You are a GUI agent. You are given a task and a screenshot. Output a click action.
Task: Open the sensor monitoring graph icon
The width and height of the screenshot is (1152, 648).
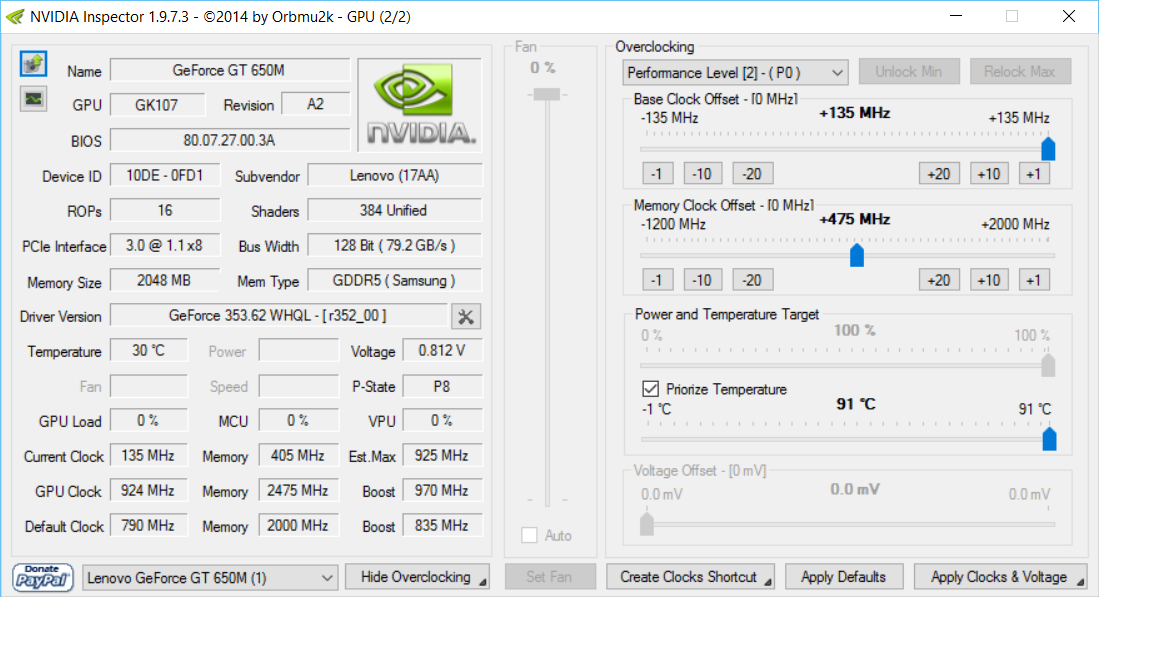[34, 98]
